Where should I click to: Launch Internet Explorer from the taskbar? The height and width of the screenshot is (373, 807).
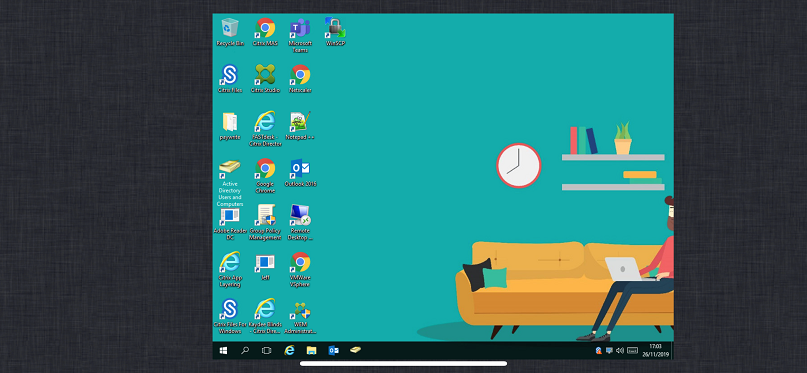click(289, 350)
